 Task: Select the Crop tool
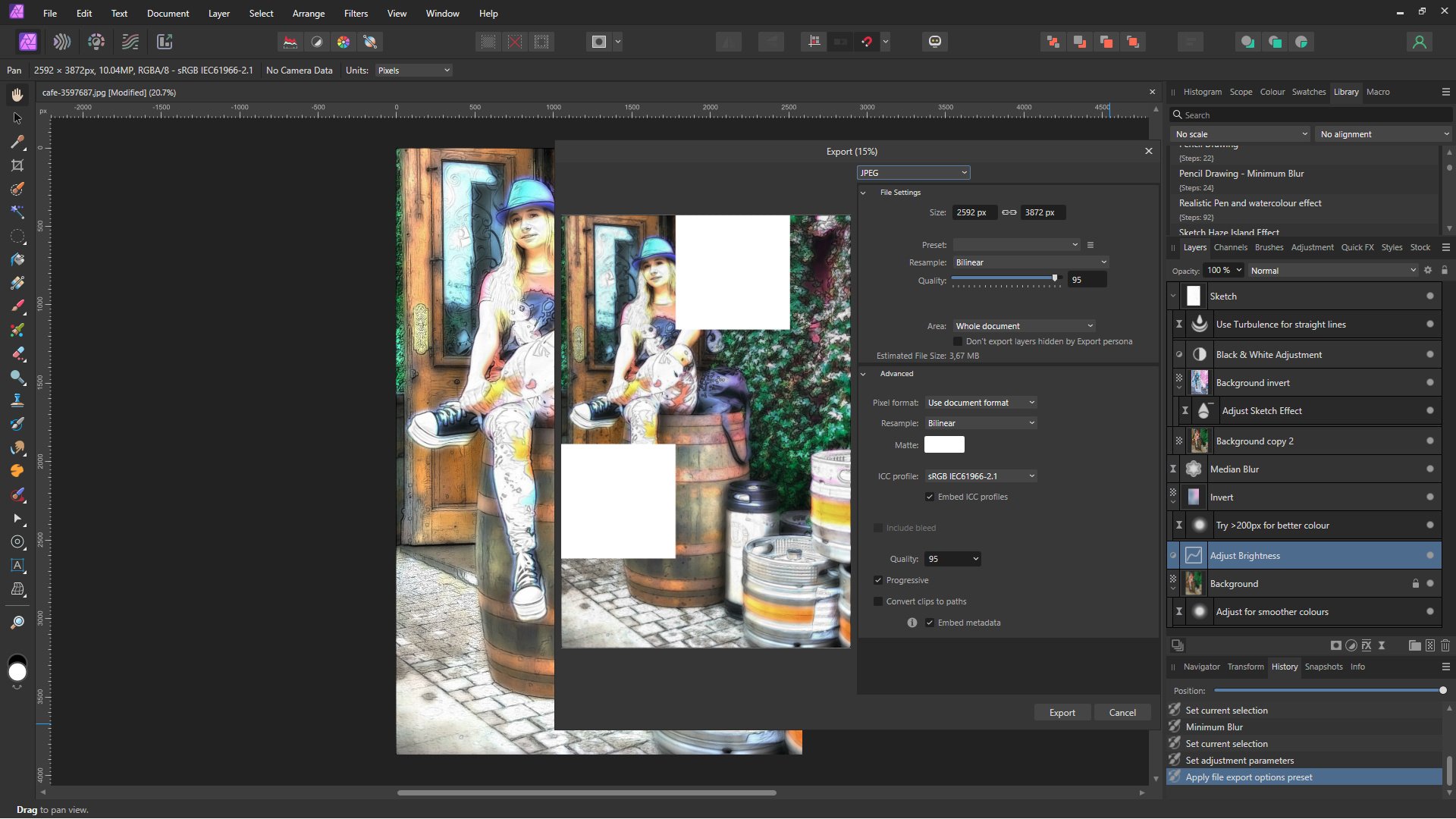click(x=17, y=165)
